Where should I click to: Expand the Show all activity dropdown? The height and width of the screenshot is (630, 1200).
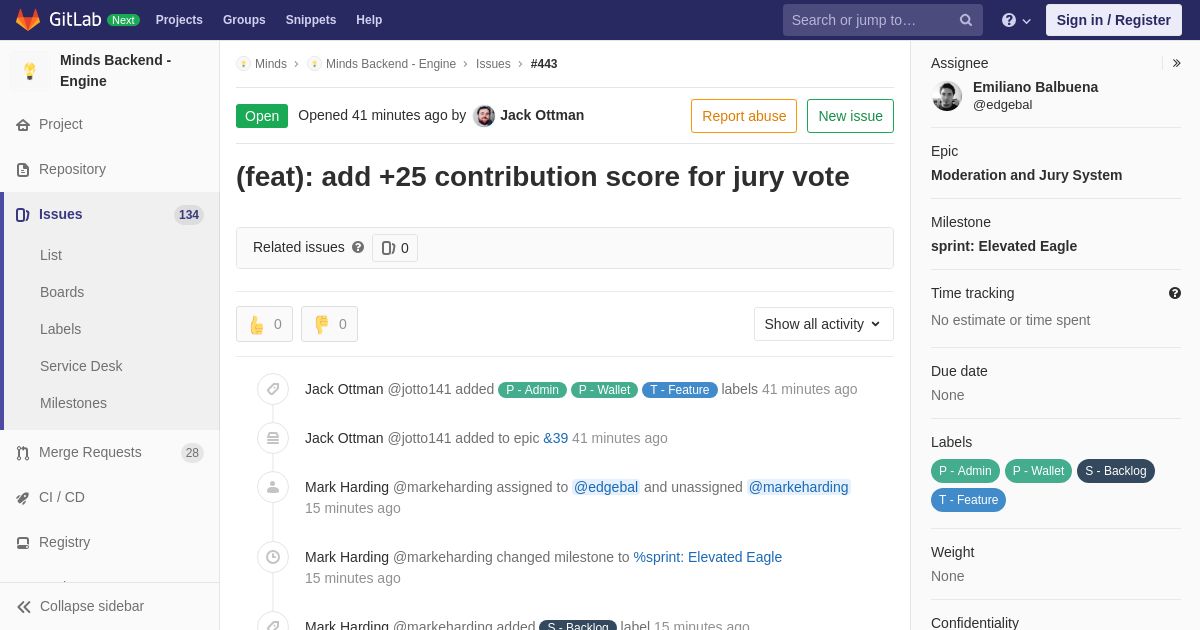coord(824,324)
